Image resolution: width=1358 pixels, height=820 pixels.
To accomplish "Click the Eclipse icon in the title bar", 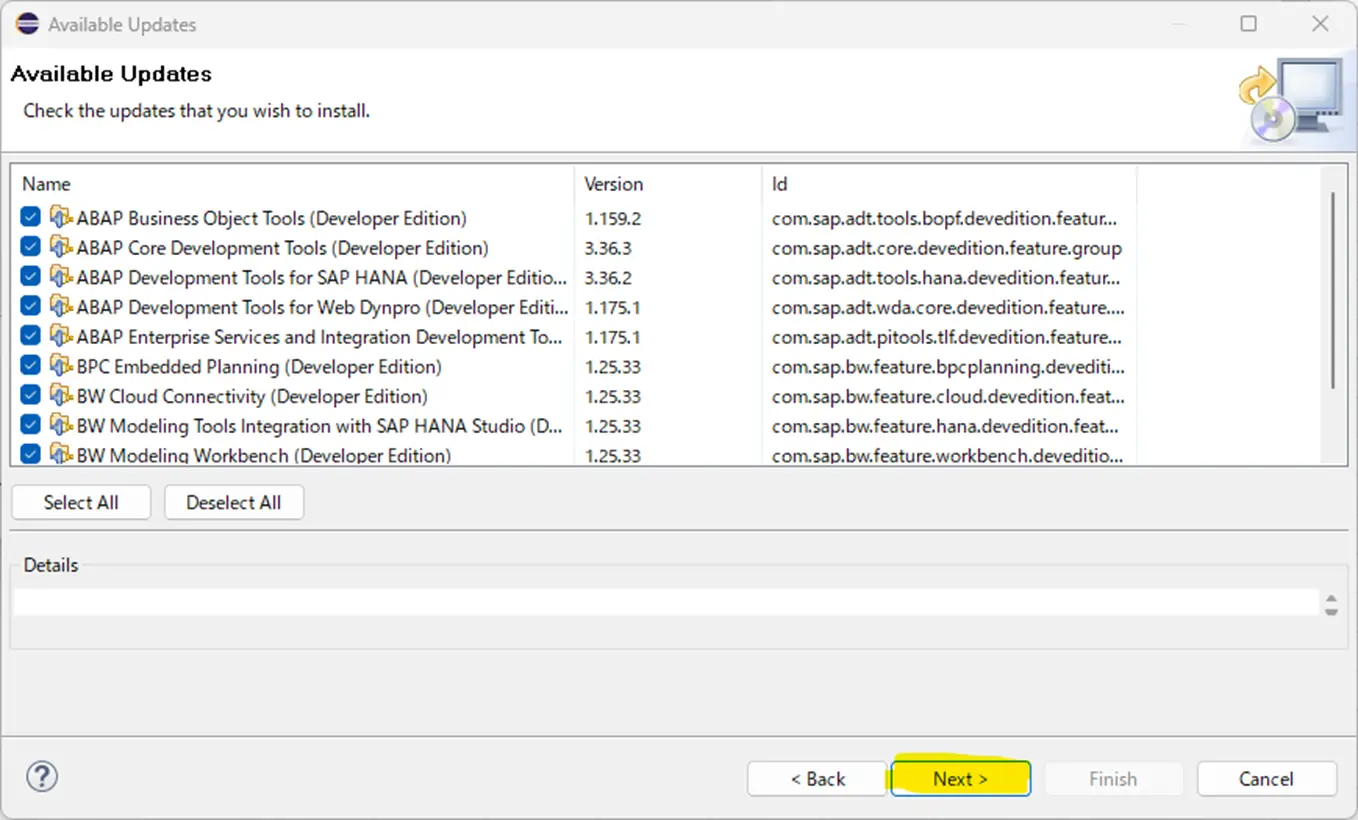I will click(27, 23).
